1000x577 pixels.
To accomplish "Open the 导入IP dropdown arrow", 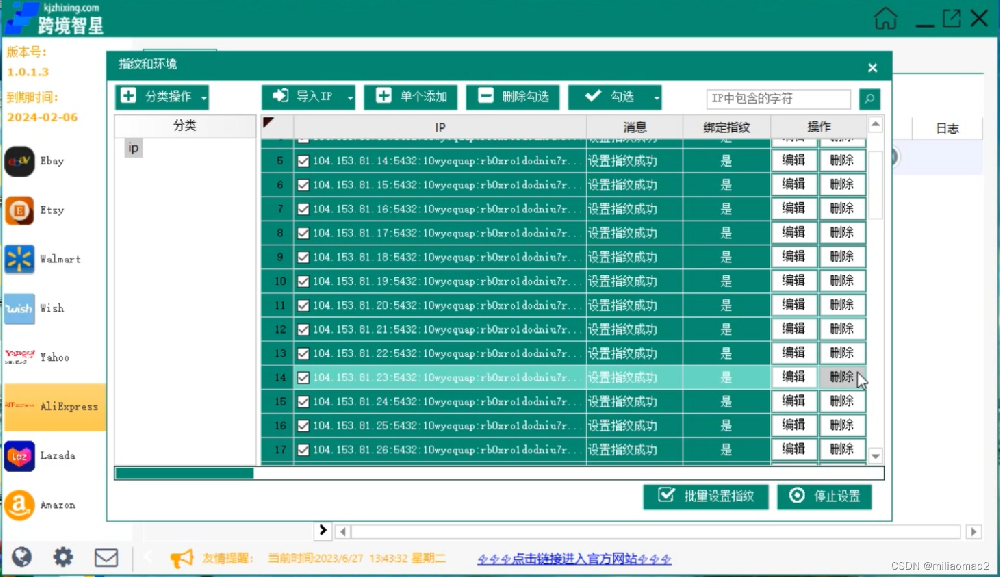I will (350, 97).
